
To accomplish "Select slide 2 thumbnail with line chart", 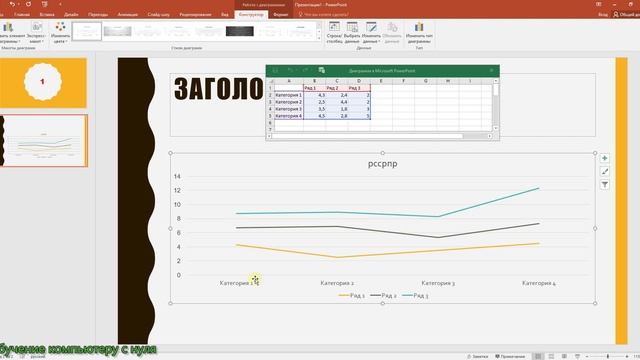I will [44, 140].
